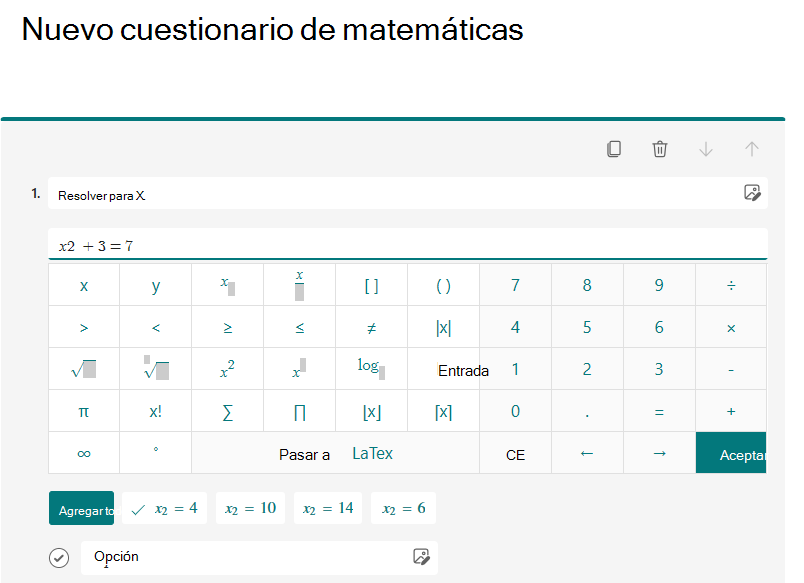This screenshot has width=804, height=583.
Task: Insert the fraction template
Action: coord(299,285)
